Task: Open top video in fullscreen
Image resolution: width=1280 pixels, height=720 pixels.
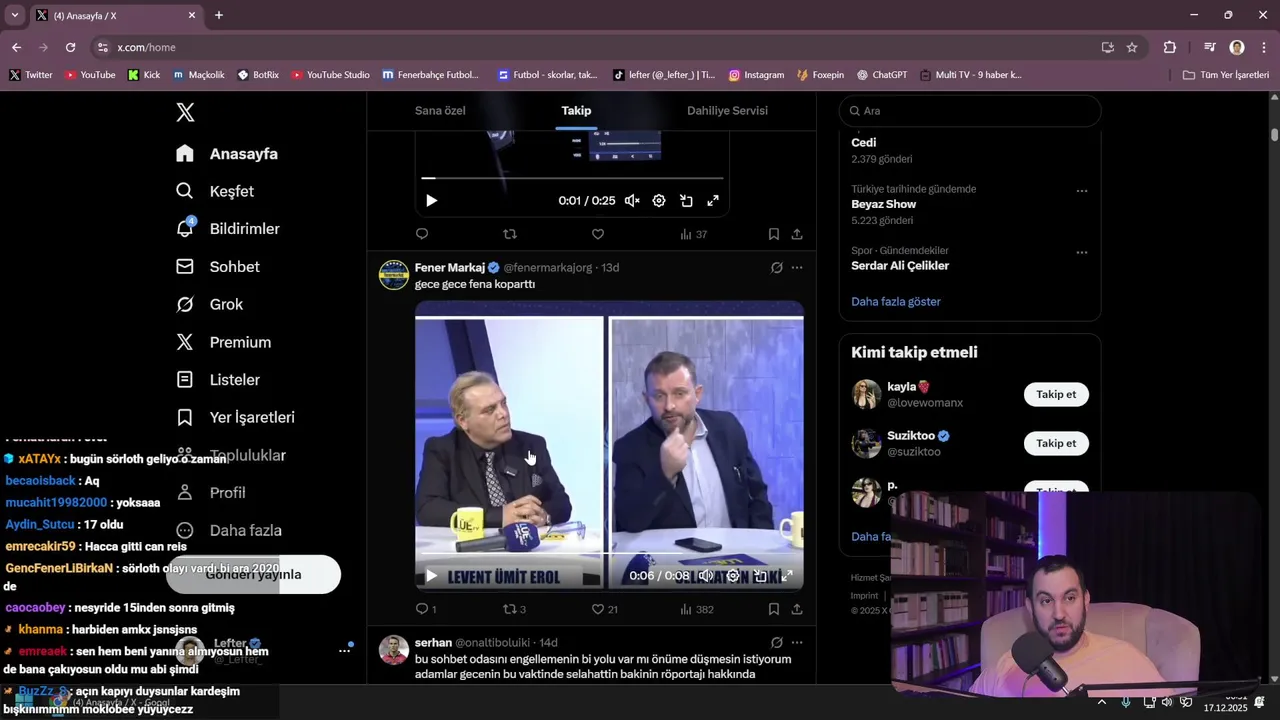Action: pyautogui.click(x=713, y=201)
